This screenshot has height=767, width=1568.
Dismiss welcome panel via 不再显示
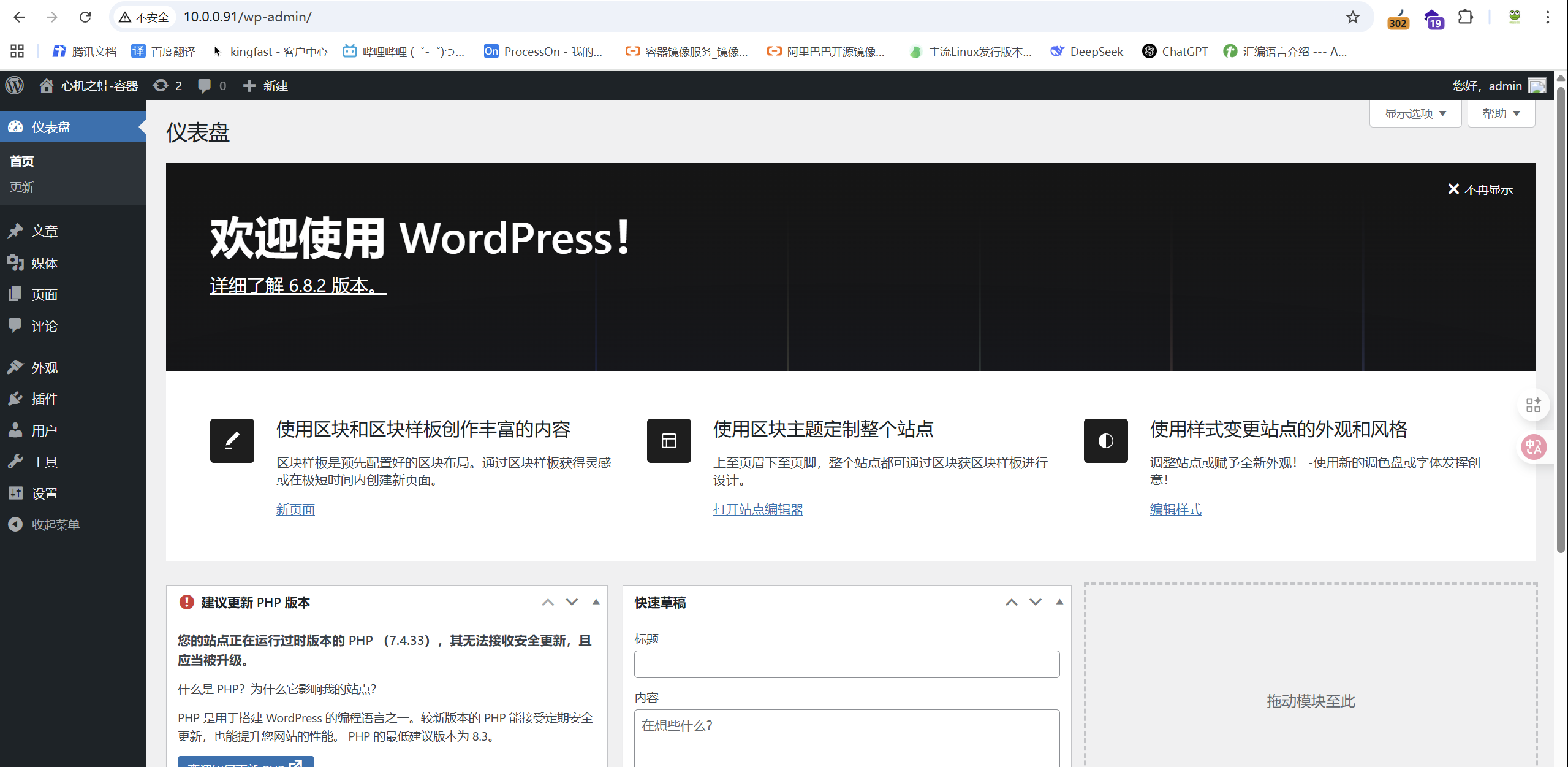[x=1480, y=189]
